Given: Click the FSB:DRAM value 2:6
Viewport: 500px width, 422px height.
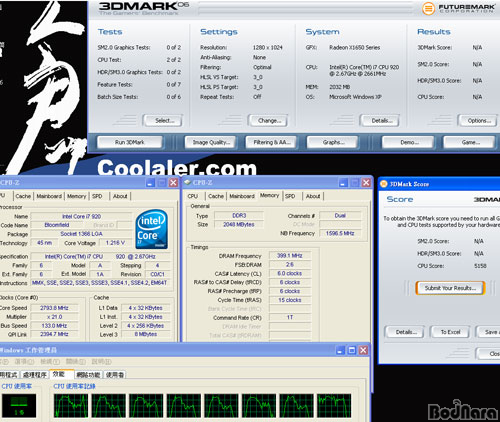Looking at the screenshot, I should tap(290, 265).
